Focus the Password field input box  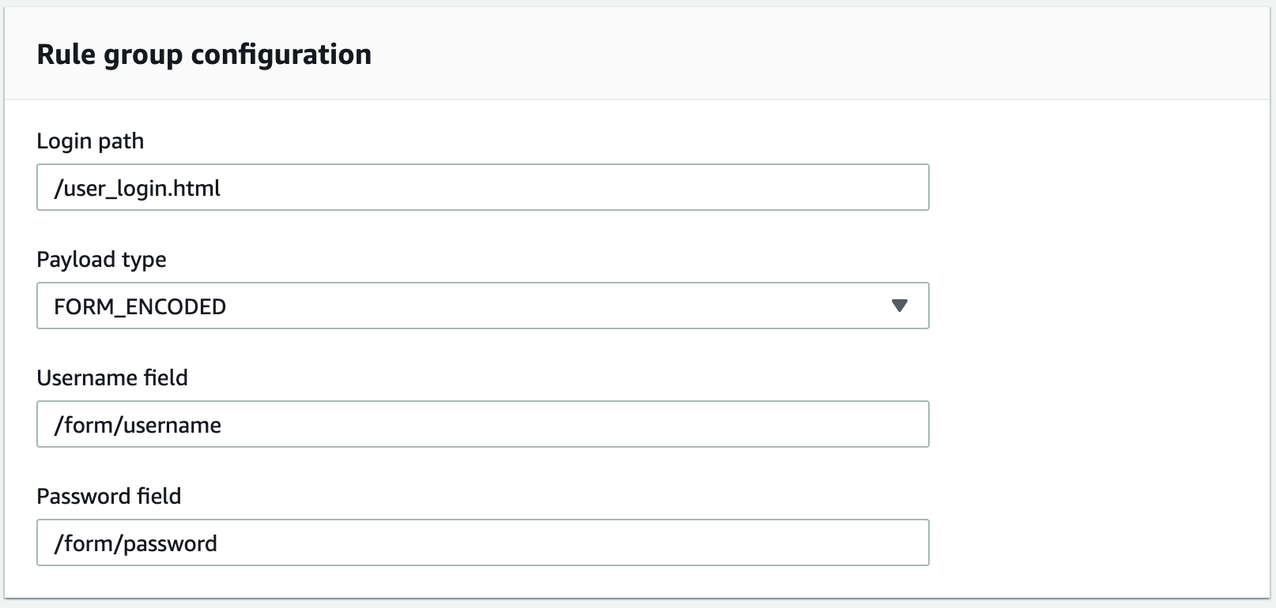(482, 542)
